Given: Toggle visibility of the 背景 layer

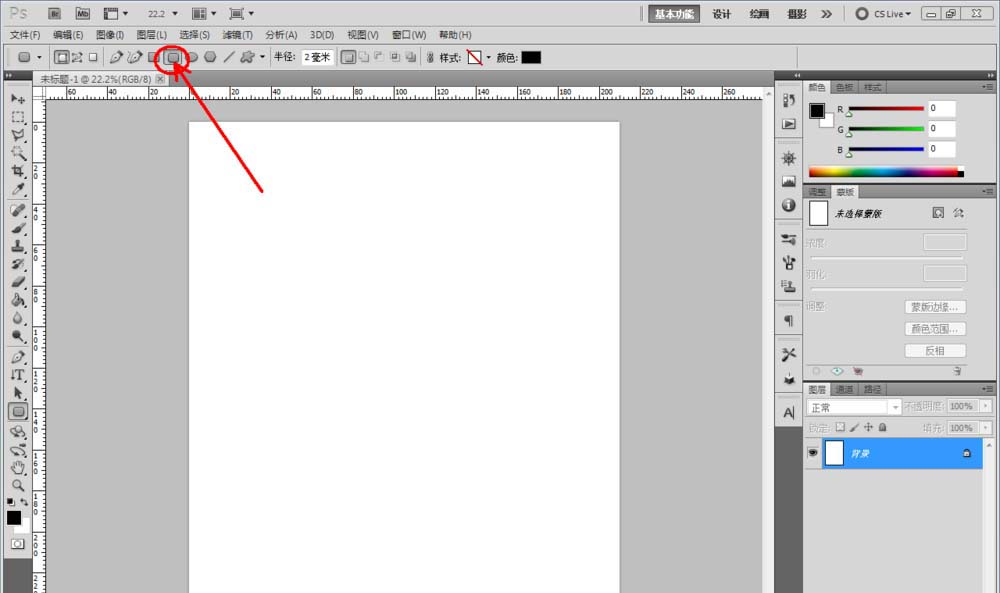Looking at the screenshot, I should point(812,453).
